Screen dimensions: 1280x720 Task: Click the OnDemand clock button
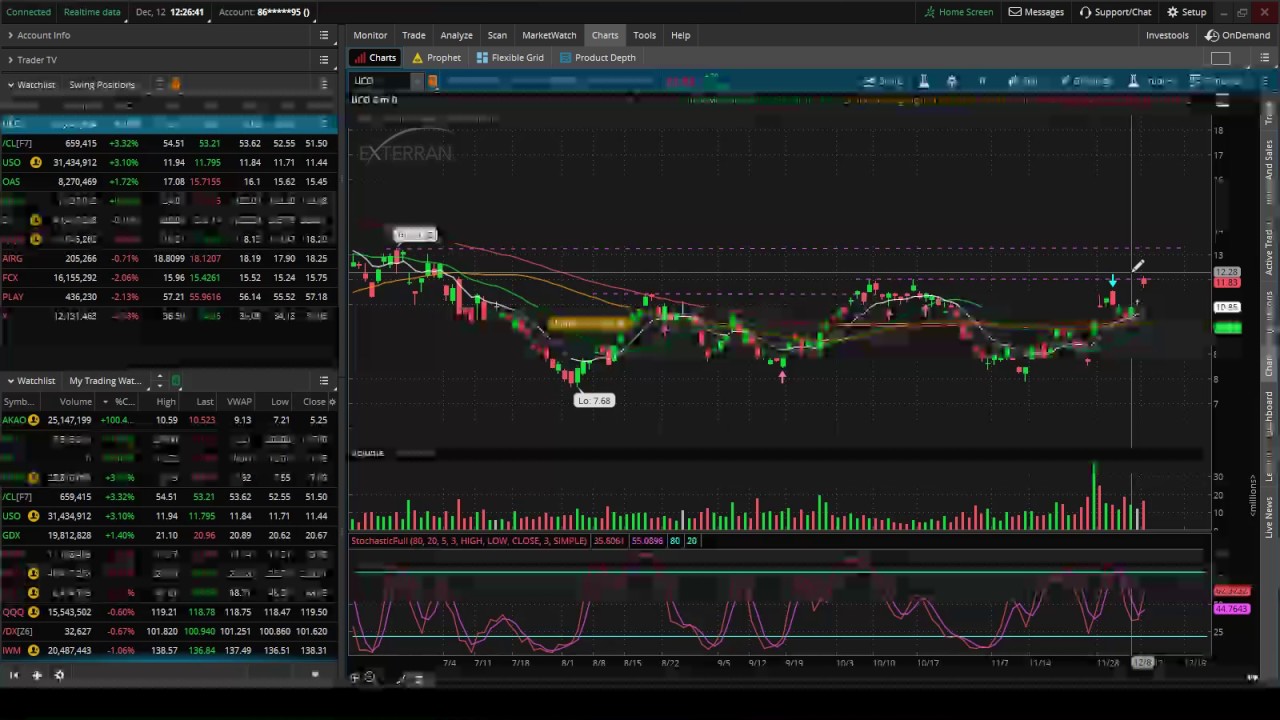pyautogui.click(x=1238, y=35)
